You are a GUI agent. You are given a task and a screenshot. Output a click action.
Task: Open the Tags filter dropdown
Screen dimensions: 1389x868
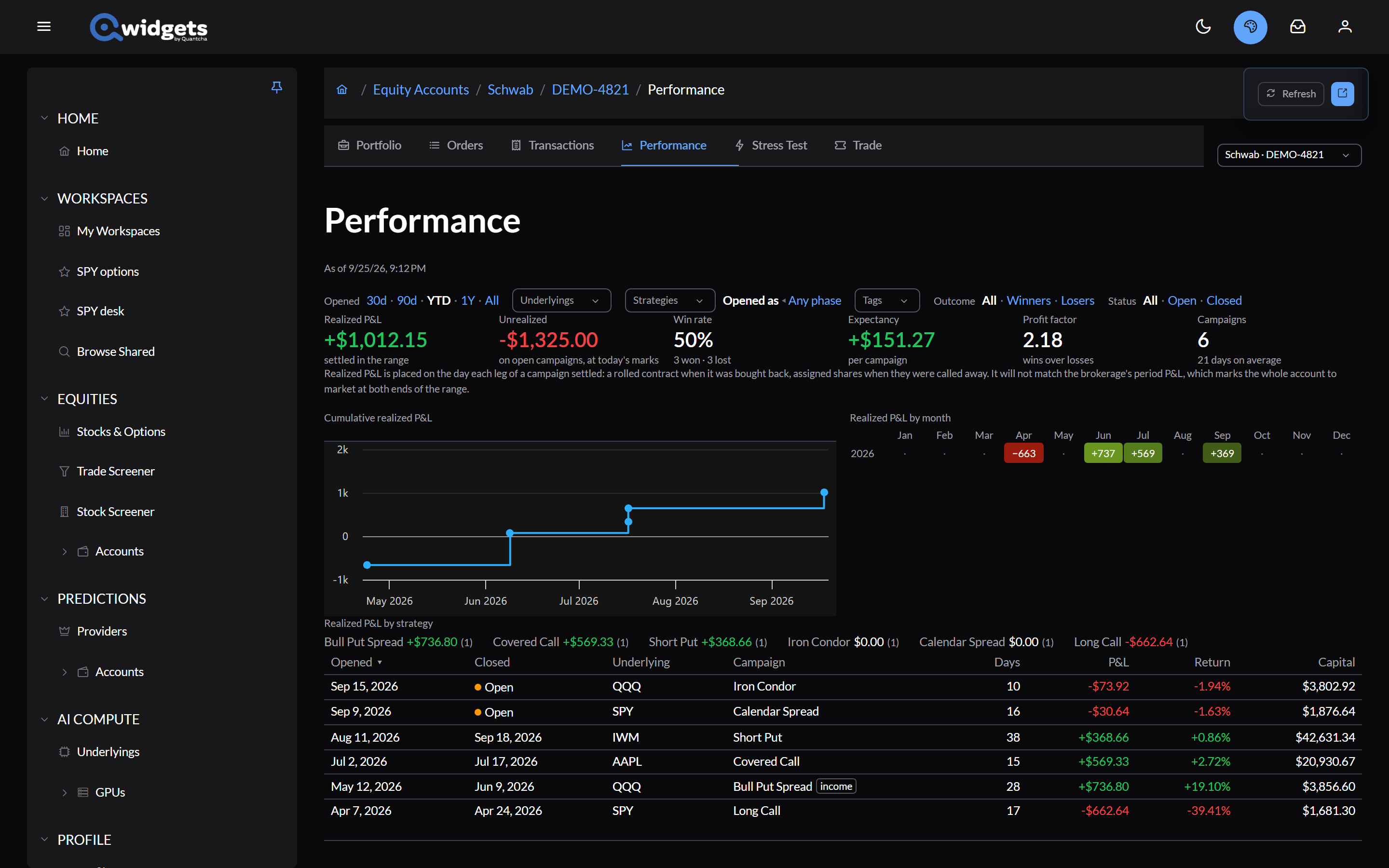886,300
